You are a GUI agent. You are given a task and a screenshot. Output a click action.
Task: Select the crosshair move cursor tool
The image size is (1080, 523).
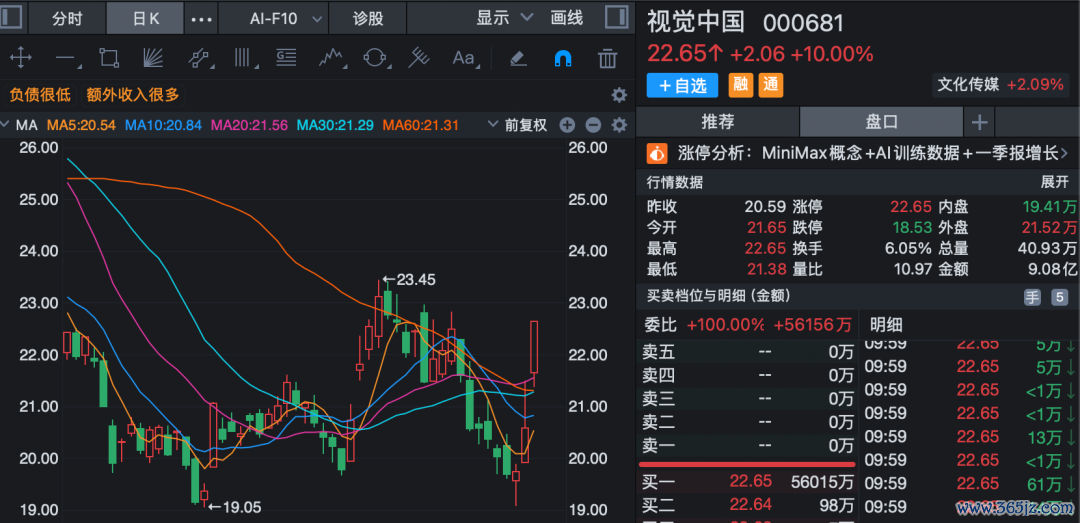click(x=21, y=58)
